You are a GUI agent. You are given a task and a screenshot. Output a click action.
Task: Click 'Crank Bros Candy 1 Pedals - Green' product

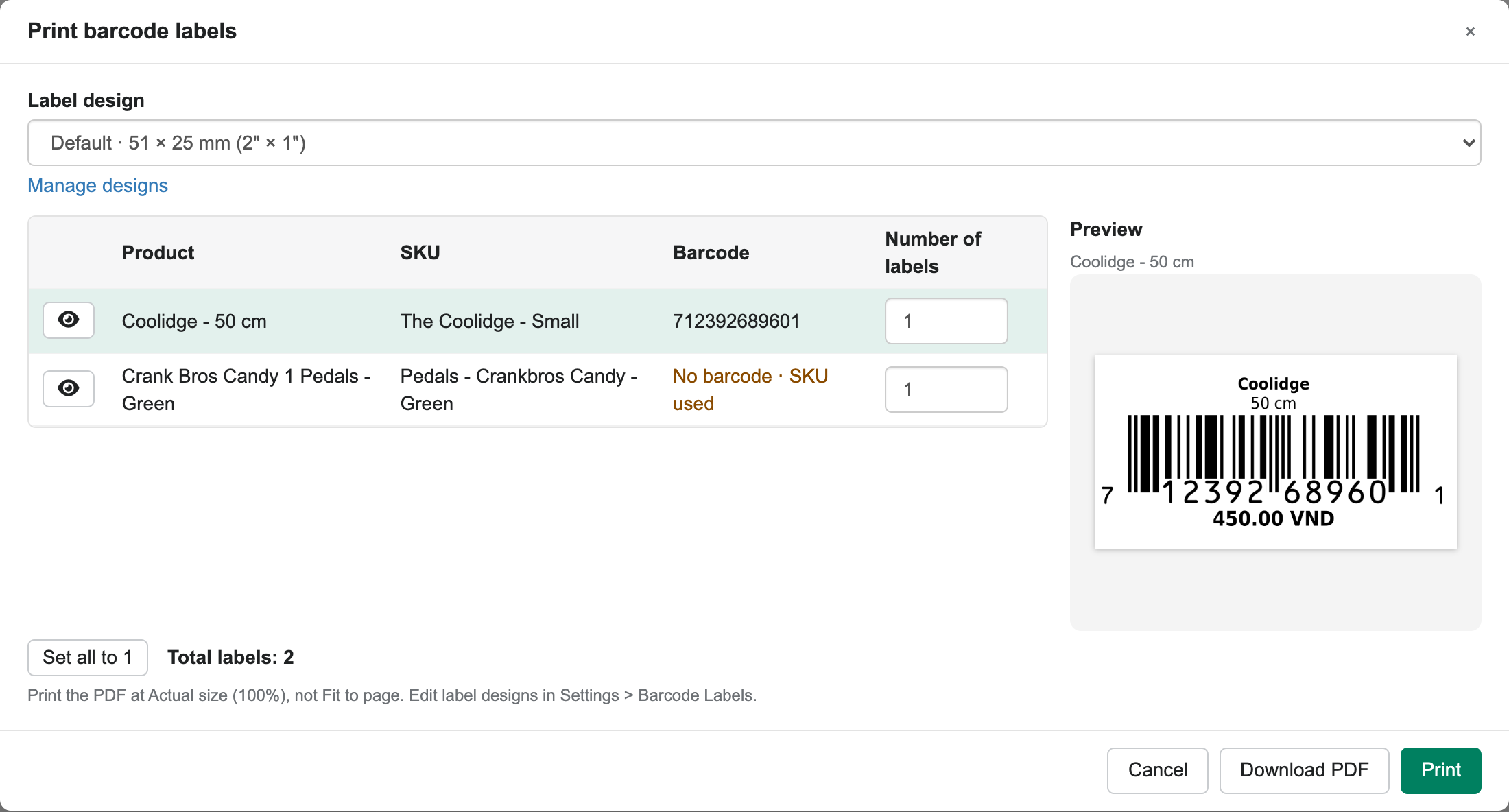[x=246, y=390]
